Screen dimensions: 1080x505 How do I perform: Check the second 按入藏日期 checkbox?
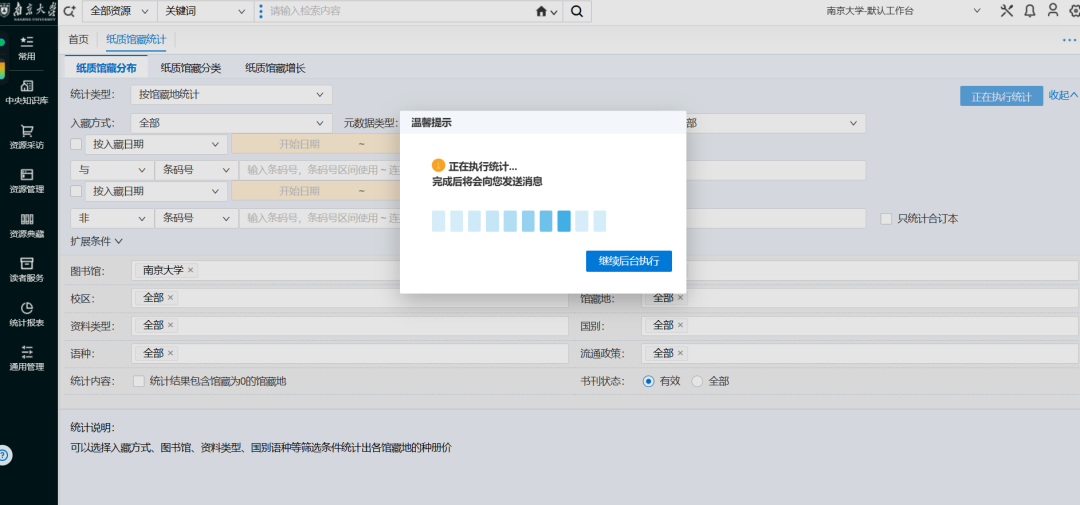[76, 191]
